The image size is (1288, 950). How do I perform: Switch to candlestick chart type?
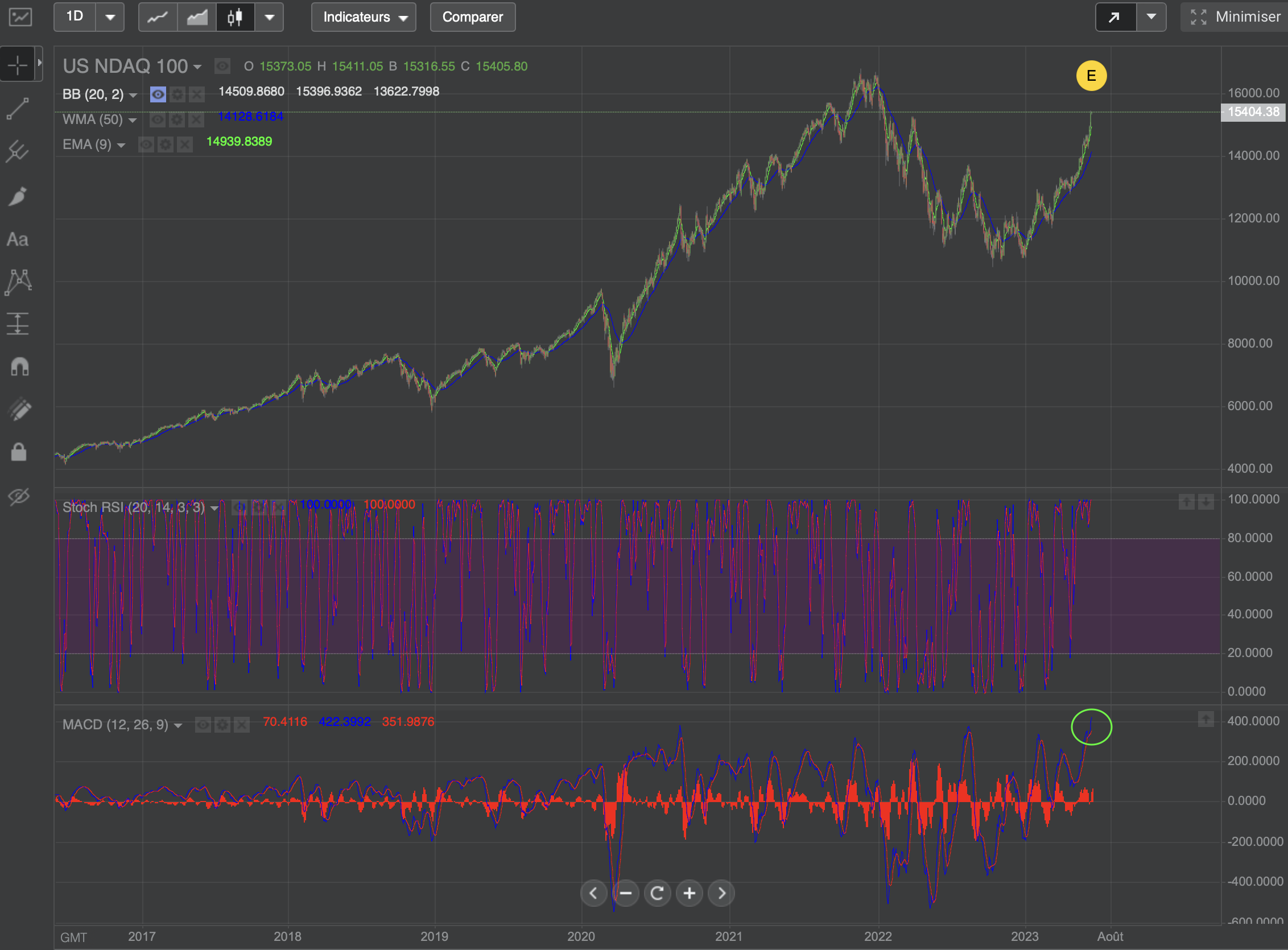click(x=234, y=17)
